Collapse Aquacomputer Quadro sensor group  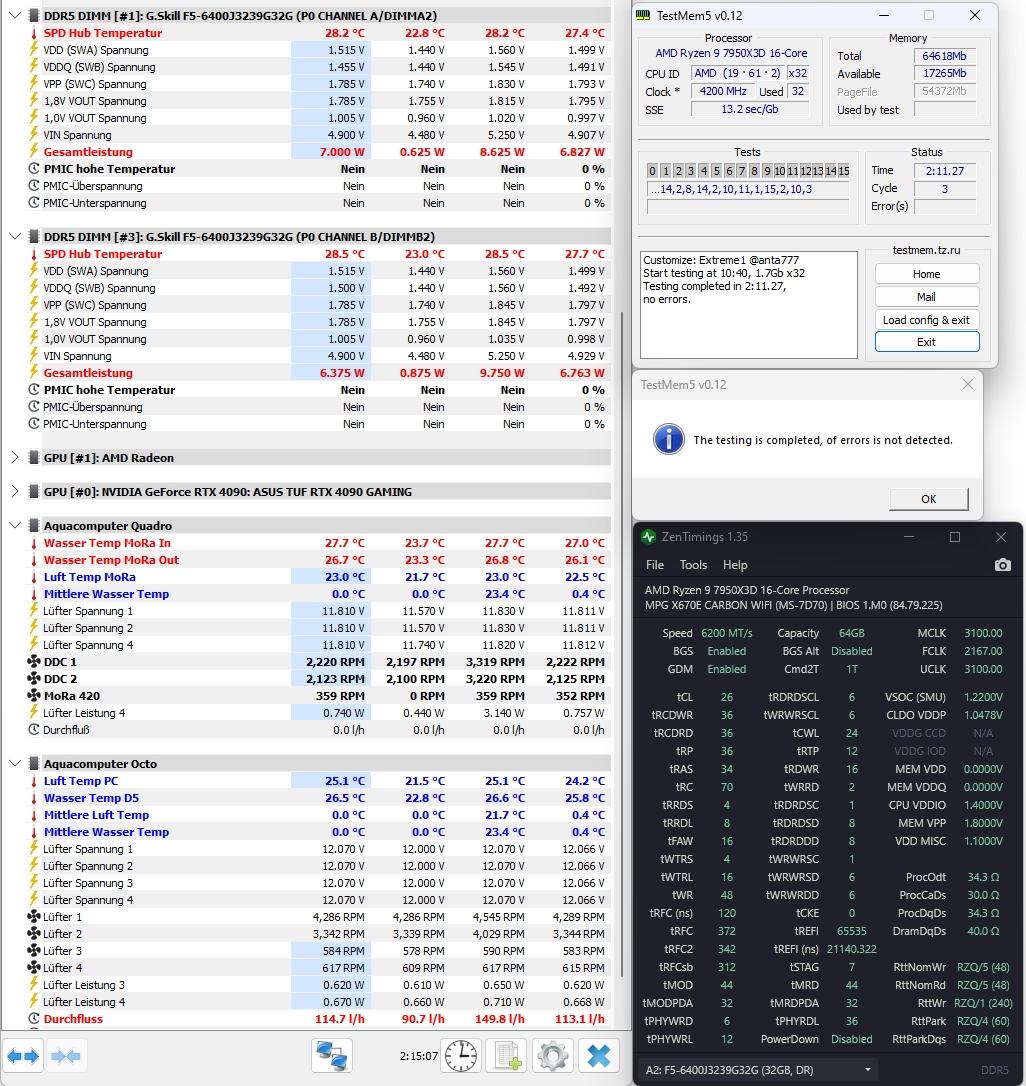point(15,525)
